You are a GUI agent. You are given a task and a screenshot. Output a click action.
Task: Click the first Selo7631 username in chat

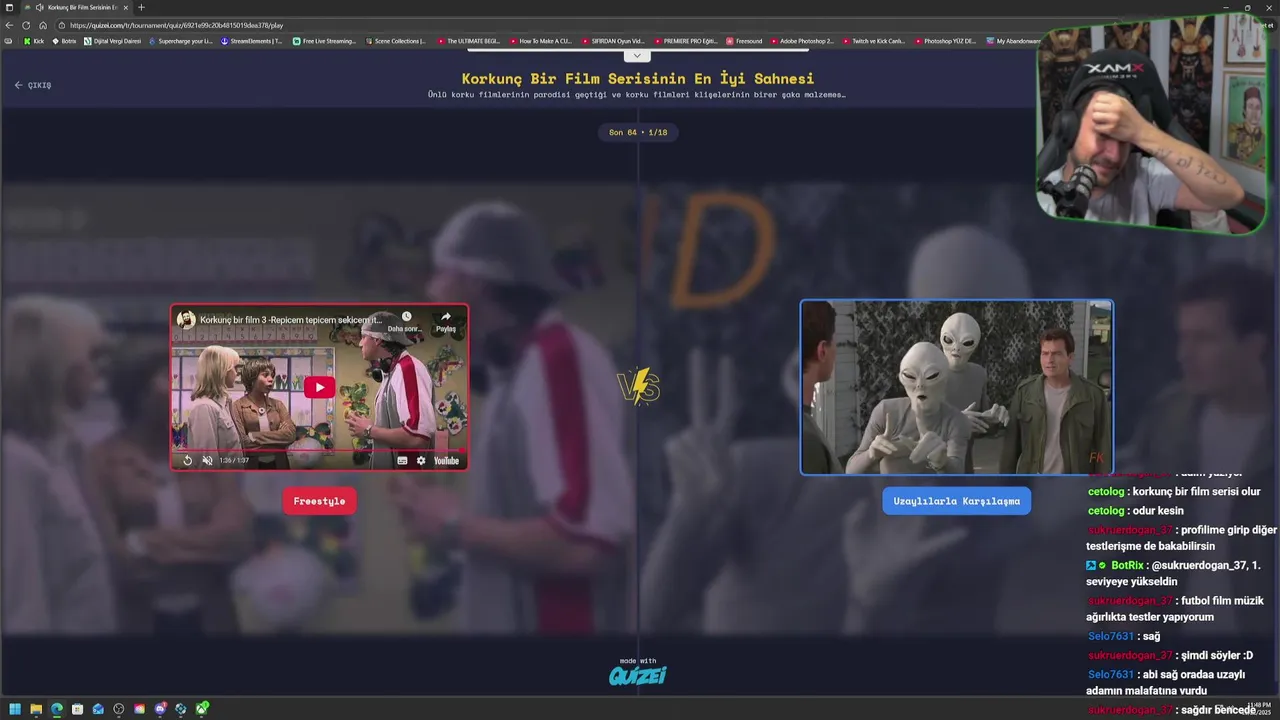(x=1111, y=636)
